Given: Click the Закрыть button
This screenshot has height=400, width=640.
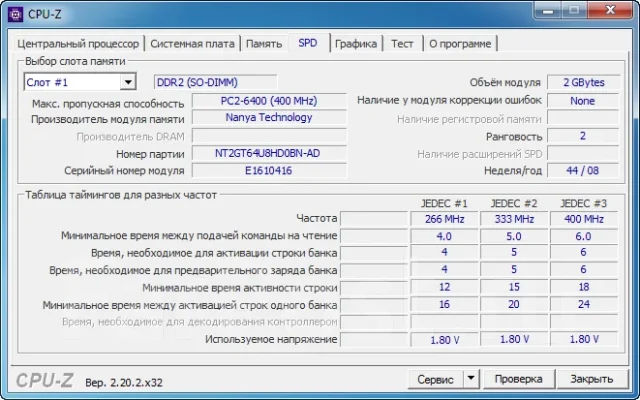Looking at the screenshot, I should (x=591, y=379).
